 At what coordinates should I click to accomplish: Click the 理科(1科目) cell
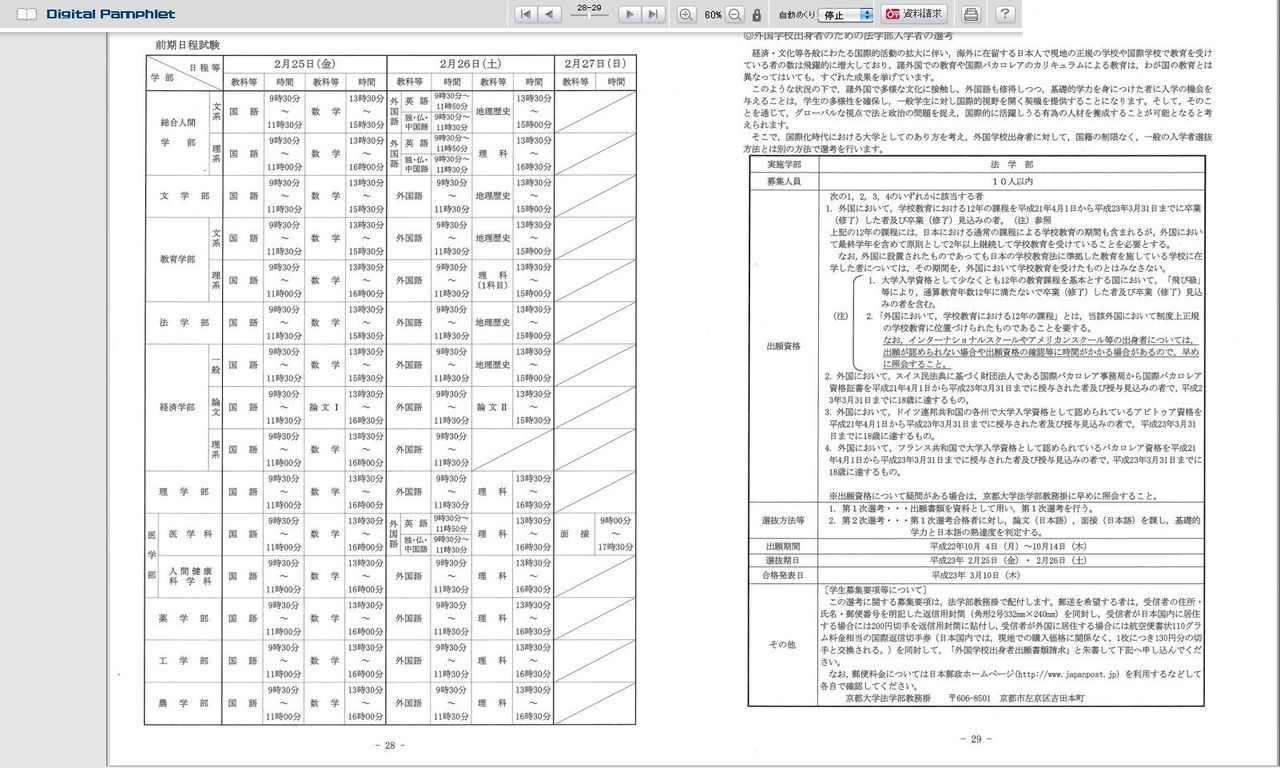click(x=493, y=281)
